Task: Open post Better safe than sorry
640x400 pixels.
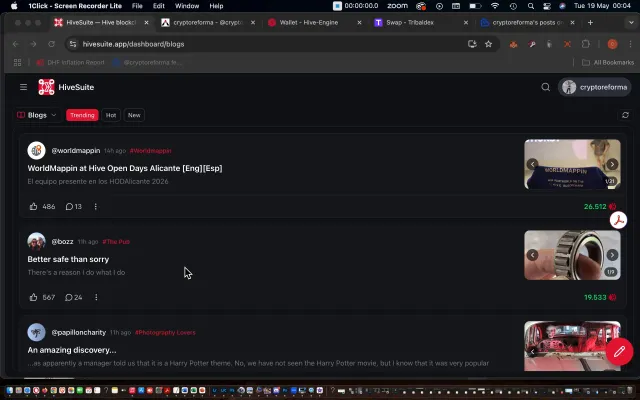Action: click(x=68, y=259)
